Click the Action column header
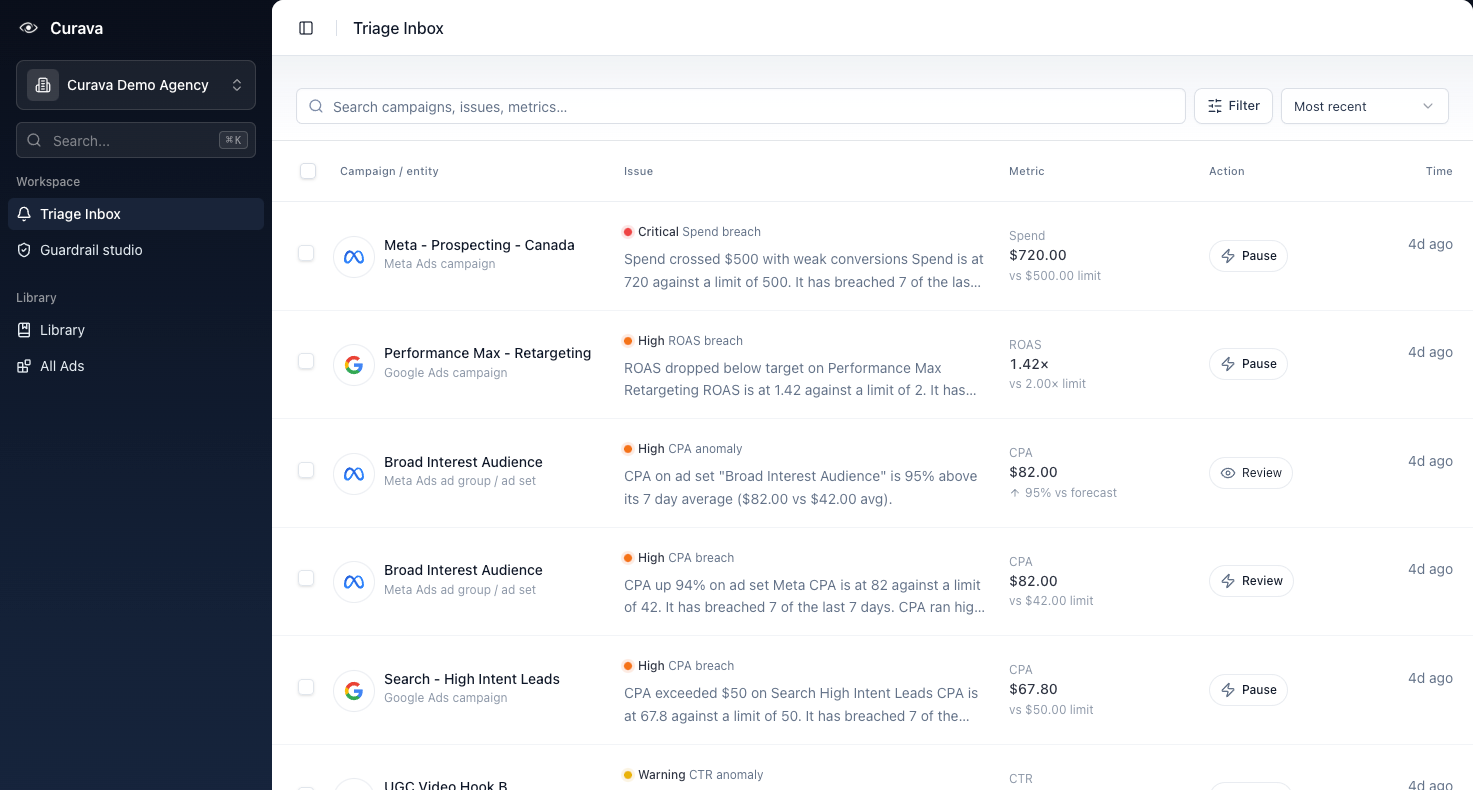This screenshot has height=790, width=1473. [x=1226, y=171]
